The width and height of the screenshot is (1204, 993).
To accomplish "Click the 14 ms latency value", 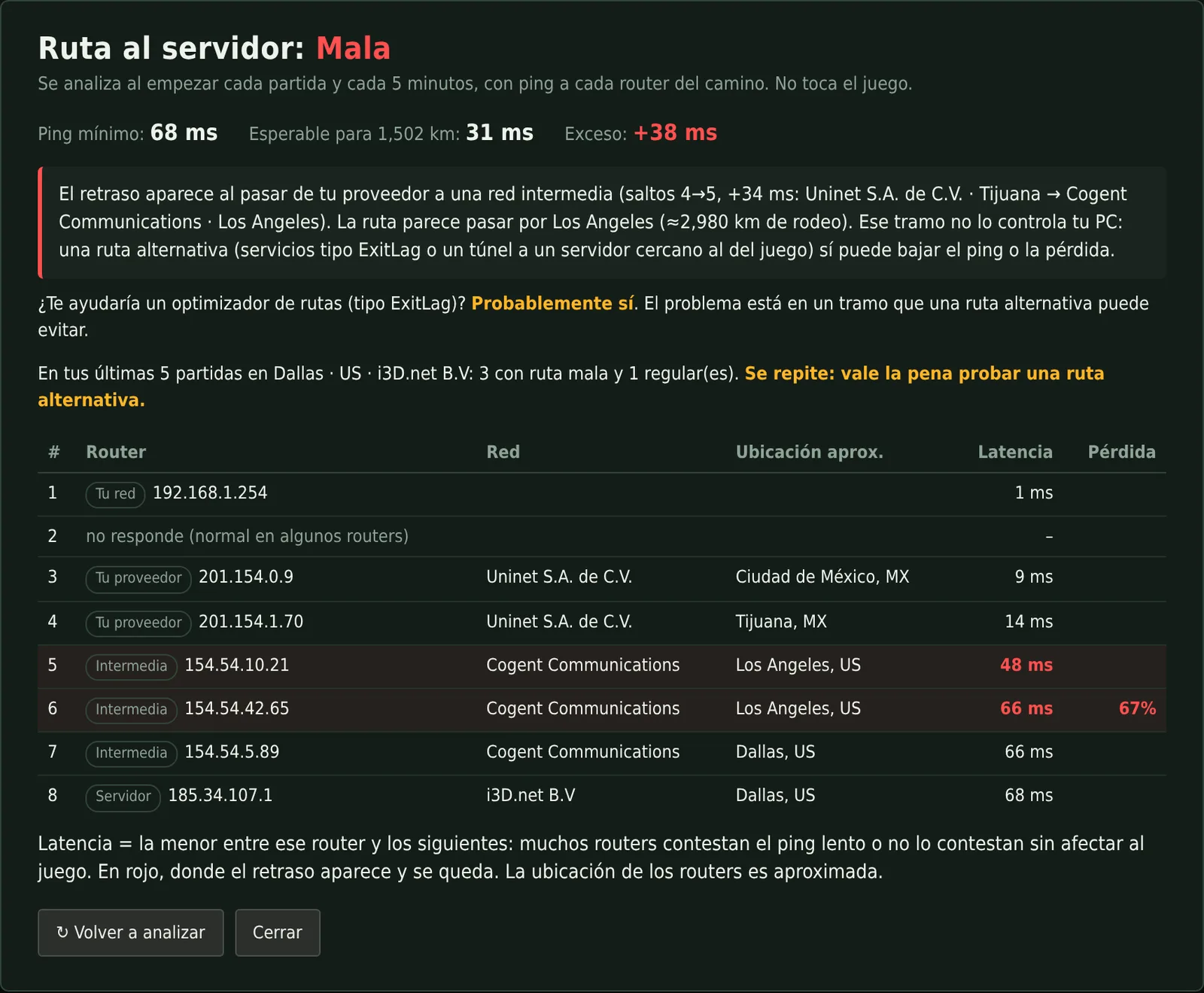I will coord(1029,622).
